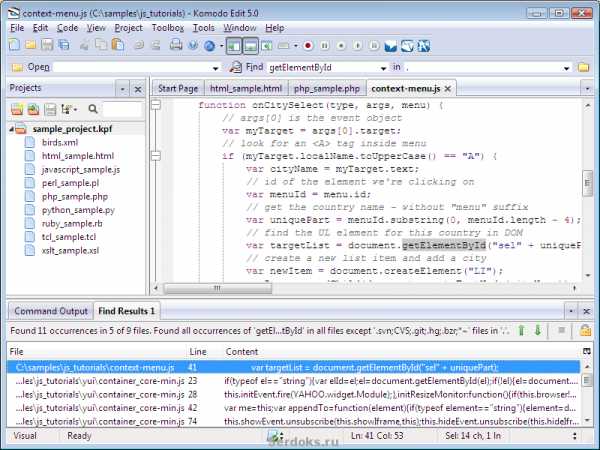
Task: Open the dropdown next to the keyboard-like toolbar icon
Action: [x=296, y=46]
